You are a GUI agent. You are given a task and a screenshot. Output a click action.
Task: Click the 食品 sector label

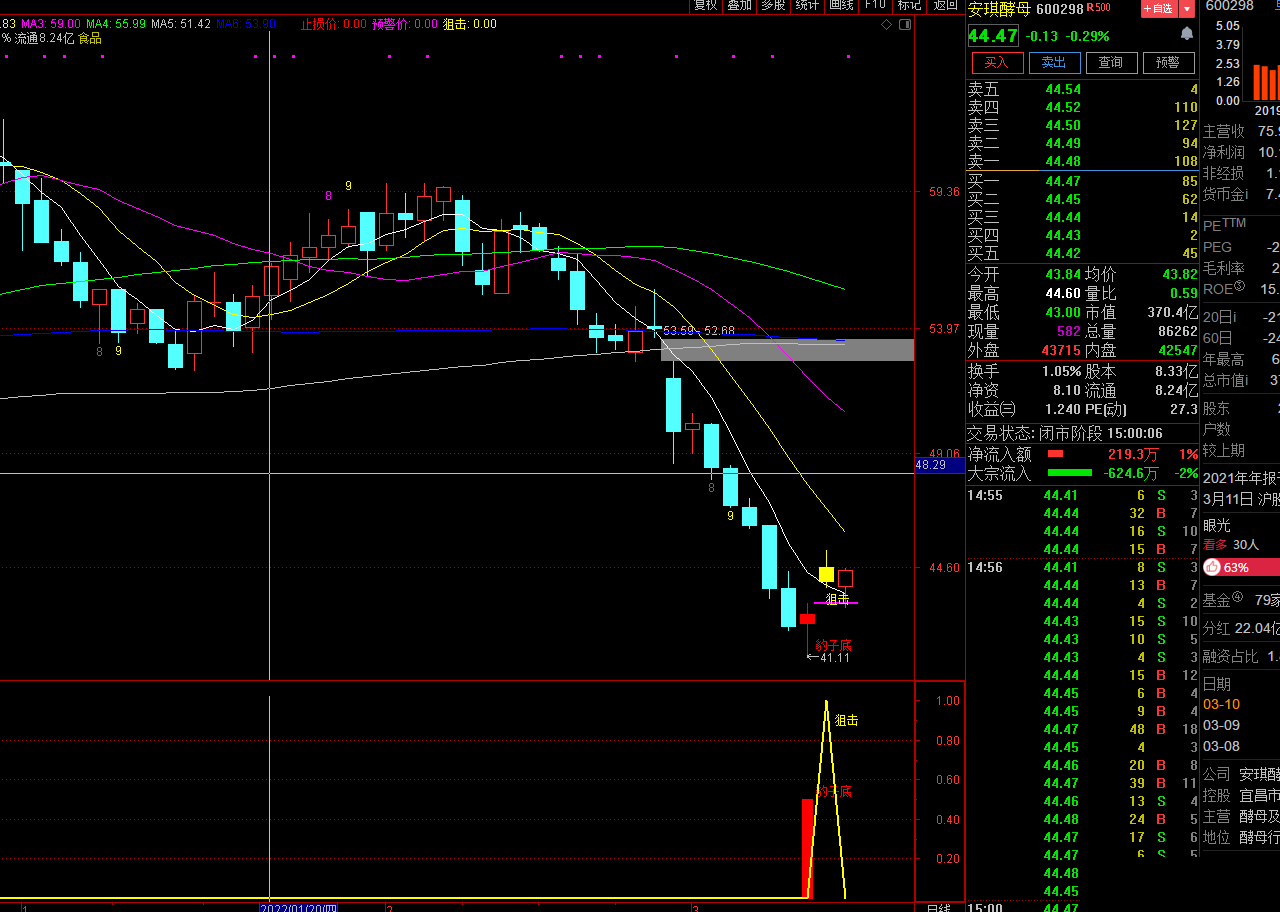tap(90, 38)
